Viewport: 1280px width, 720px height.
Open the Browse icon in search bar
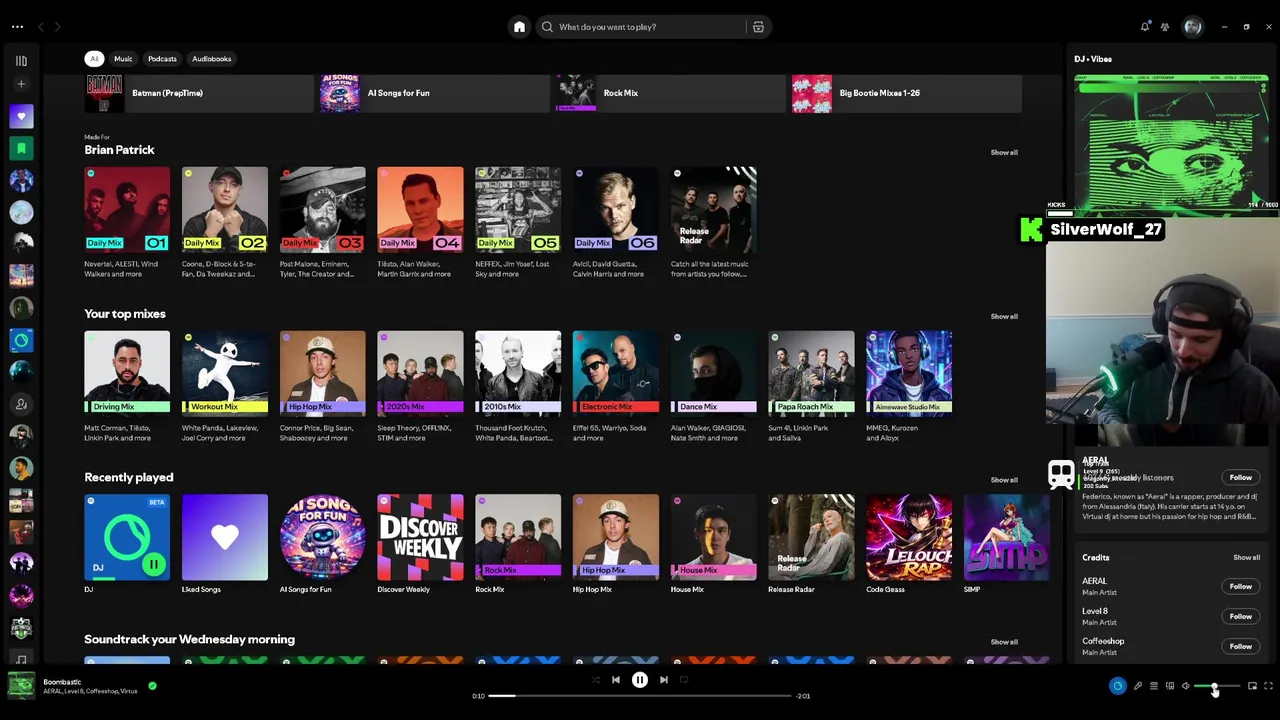pos(758,27)
